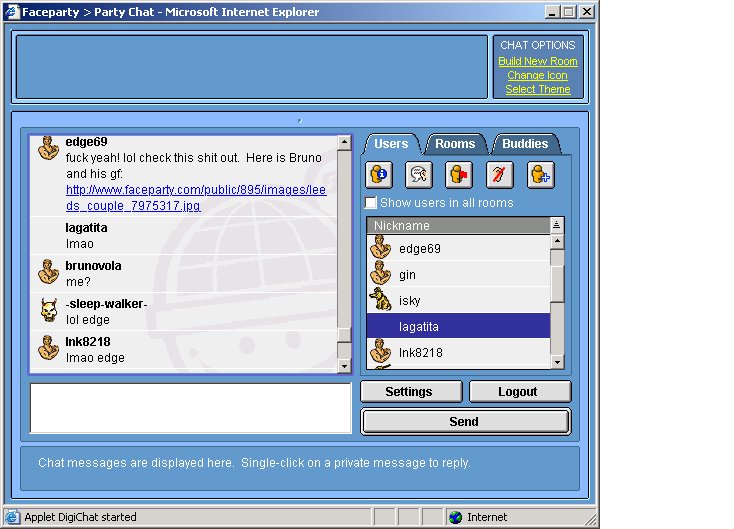Click the add buddy plus icon
This screenshot has height=529, width=734.
[x=541, y=175]
